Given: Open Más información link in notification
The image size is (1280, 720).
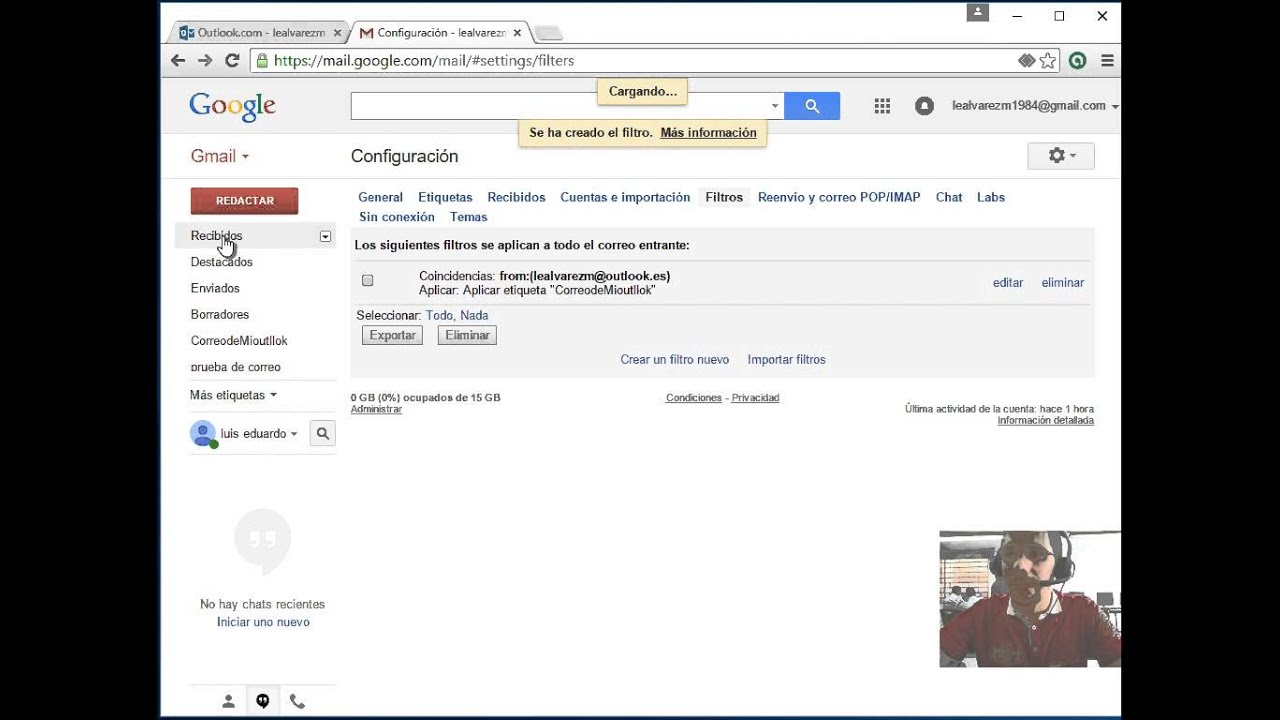Looking at the screenshot, I should pyautogui.click(x=708, y=132).
